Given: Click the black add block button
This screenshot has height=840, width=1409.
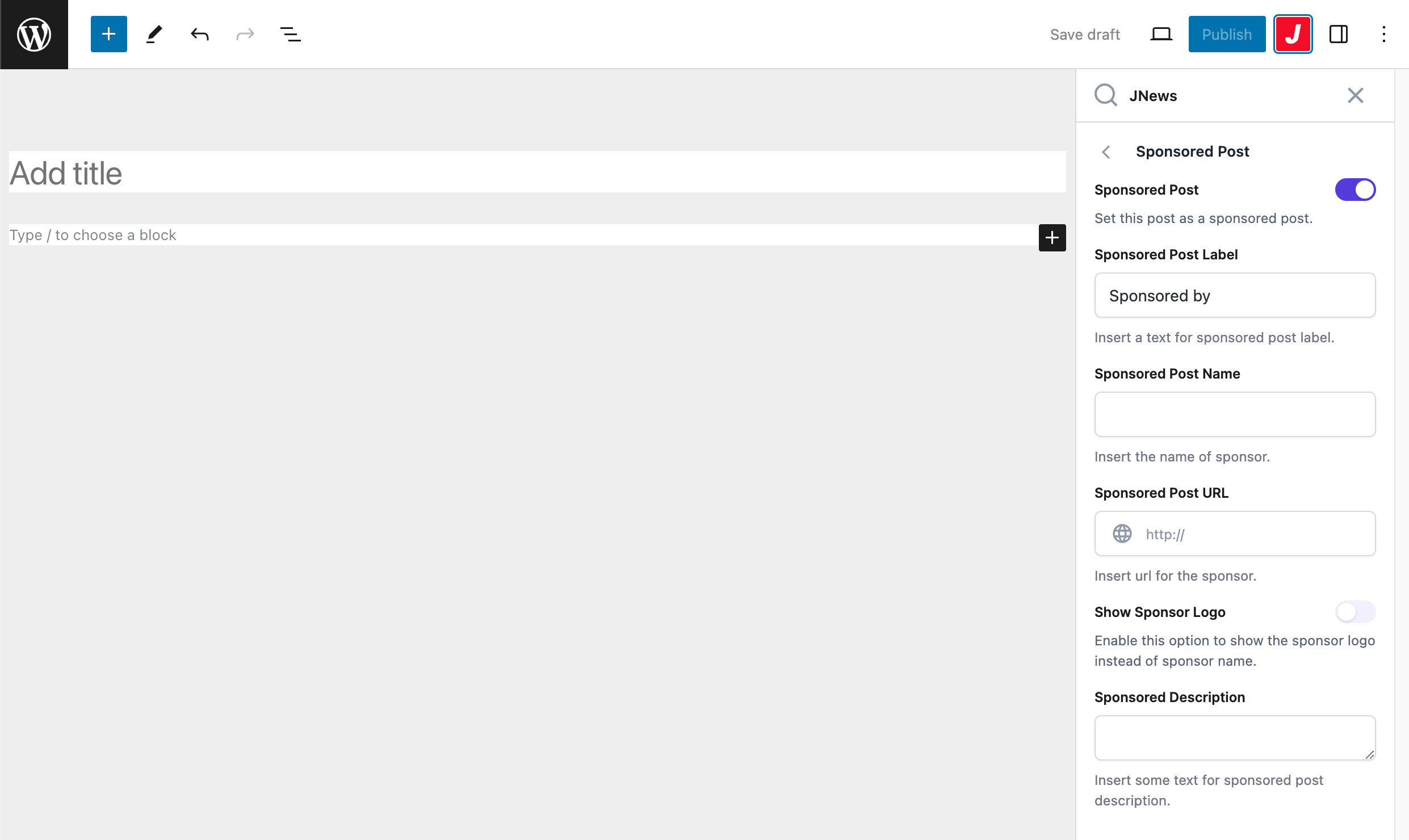Looking at the screenshot, I should click(x=1052, y=237).
